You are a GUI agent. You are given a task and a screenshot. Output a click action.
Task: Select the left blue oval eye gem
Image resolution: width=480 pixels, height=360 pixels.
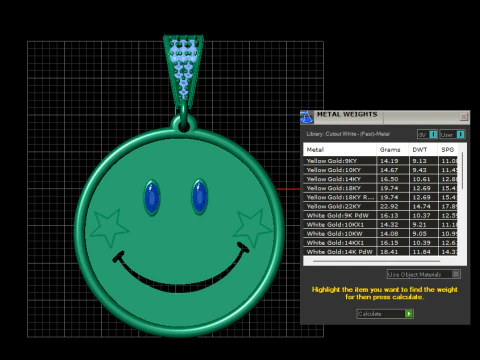pyautogui.click(x=152, y=197)
